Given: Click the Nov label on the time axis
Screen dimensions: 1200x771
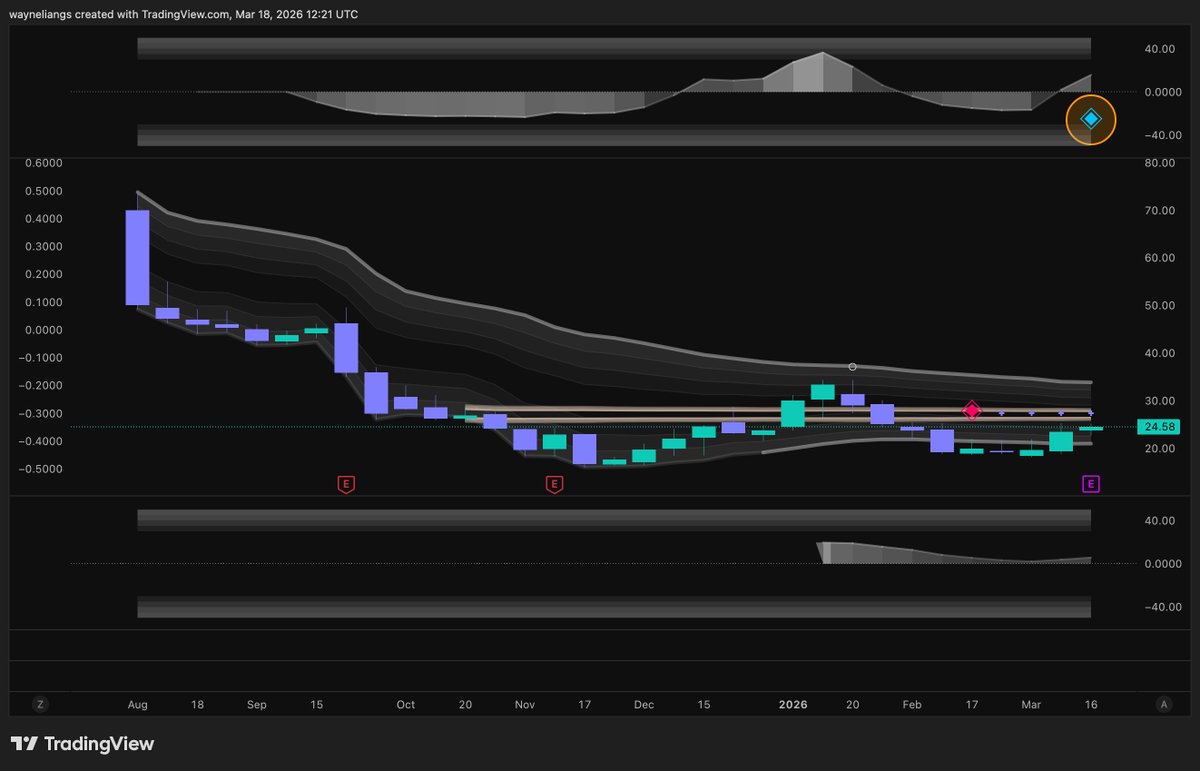Looking at the screenshot, I should pos(525,705).
